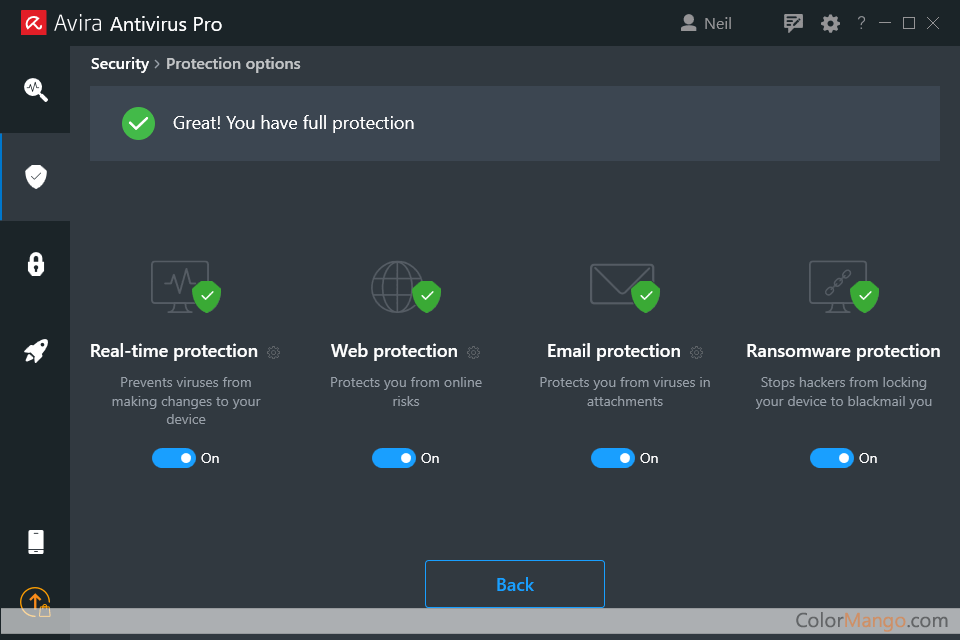The height and width of the screenshot is (640, 960).
Task: Open the Performance section via the rocket icon
Action: [35, 351]
